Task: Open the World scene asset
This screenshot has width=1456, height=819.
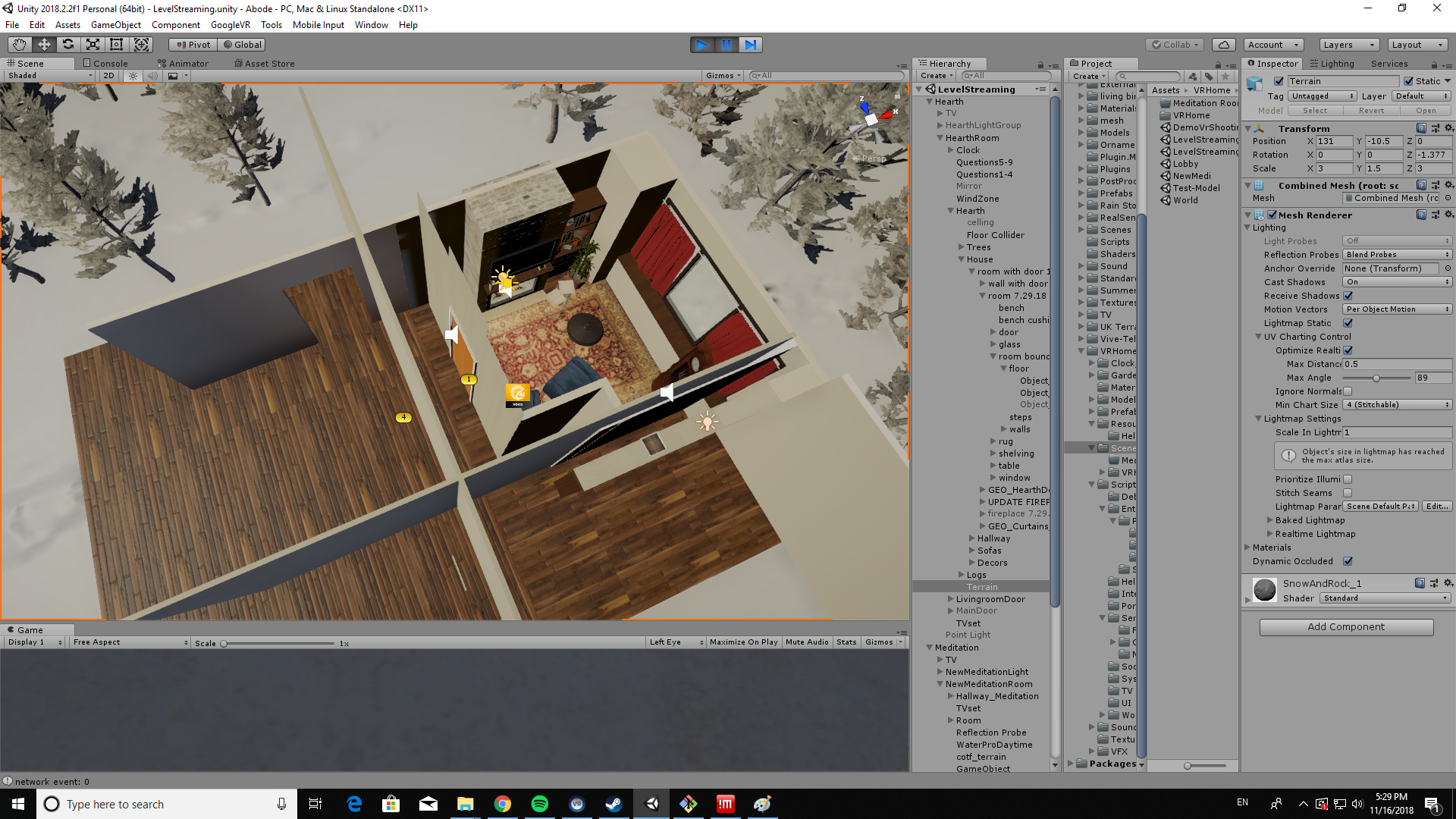Action: [1179, 200]
